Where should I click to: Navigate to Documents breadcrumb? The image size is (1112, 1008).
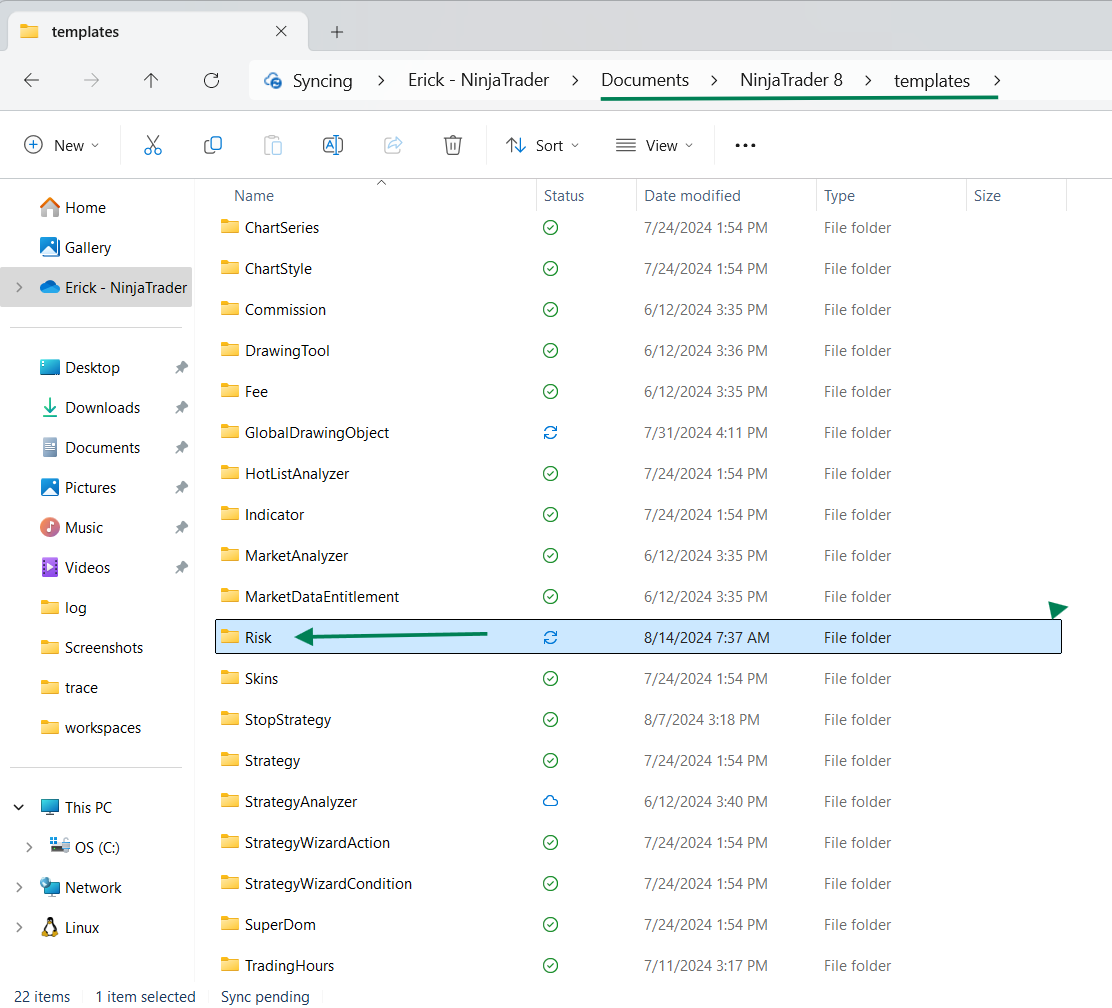[x=645, y=80]
